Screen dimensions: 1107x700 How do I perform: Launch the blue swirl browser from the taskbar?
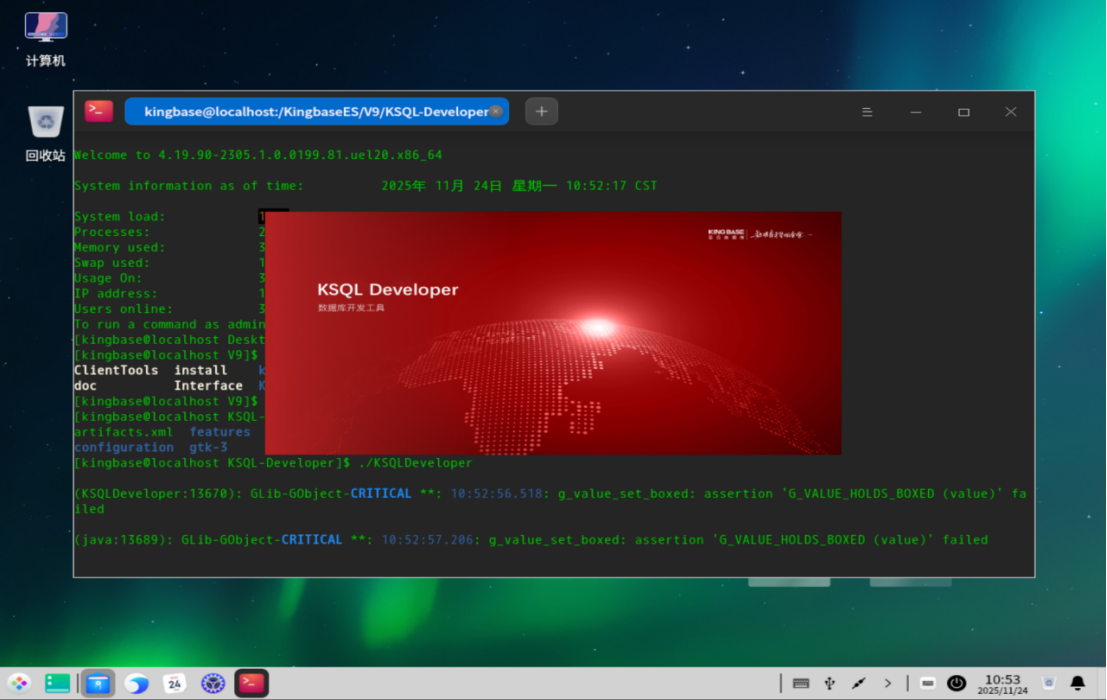[136, 683]
